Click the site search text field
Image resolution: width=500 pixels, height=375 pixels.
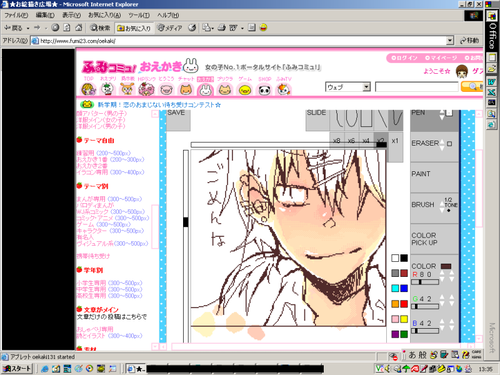(417, 87)
